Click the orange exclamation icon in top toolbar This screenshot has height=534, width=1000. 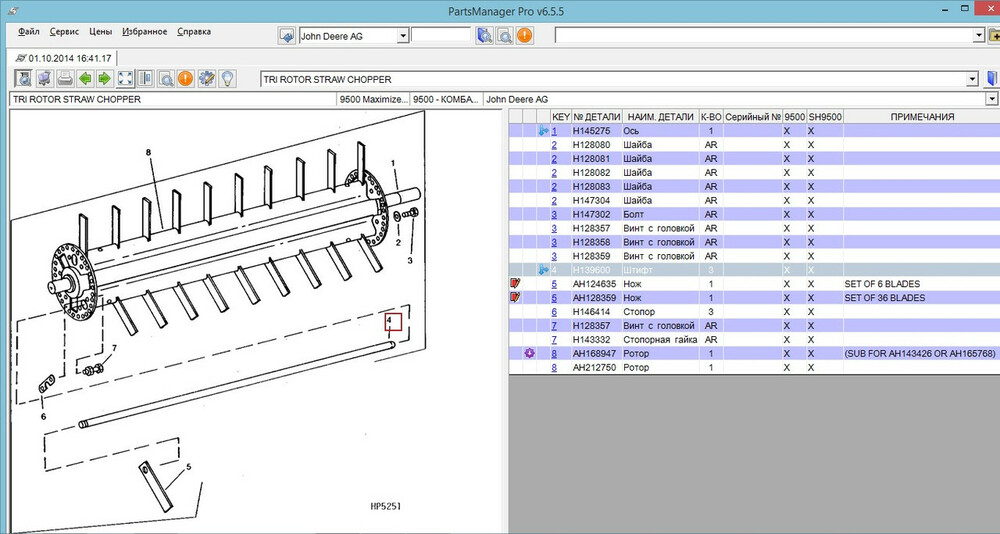[525, 36]
